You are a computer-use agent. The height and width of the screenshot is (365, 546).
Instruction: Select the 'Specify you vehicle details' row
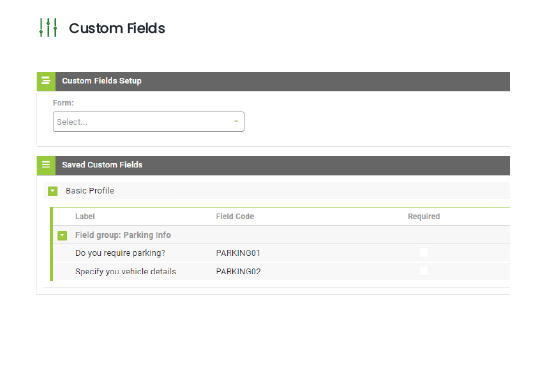(281, 271)
